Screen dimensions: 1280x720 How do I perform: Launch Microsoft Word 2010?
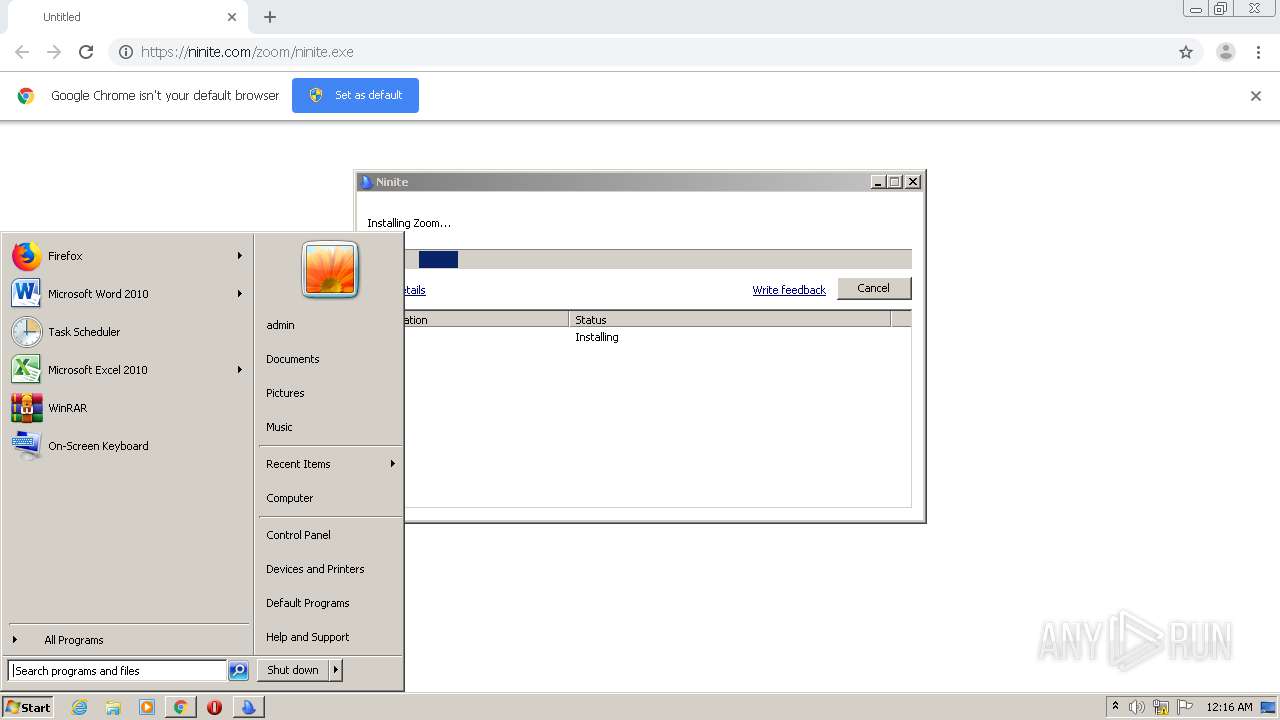[x=127, y=294]
